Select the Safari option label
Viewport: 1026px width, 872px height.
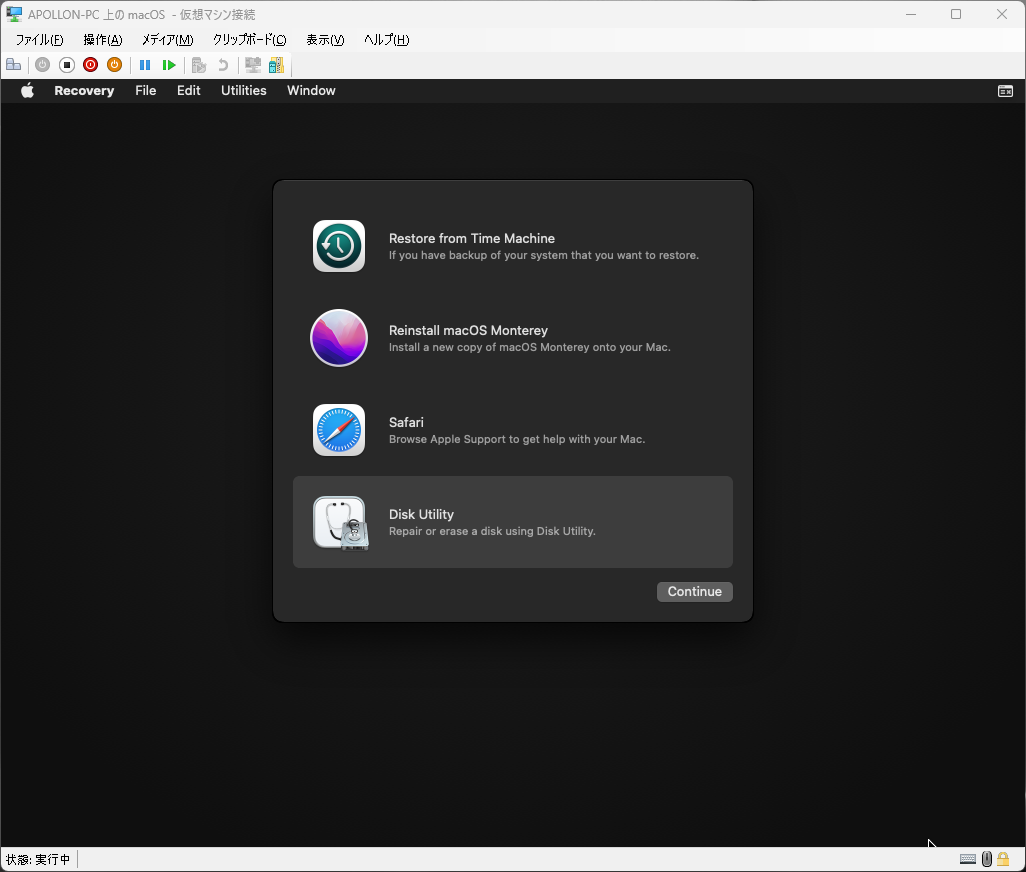tap(406, 422)
